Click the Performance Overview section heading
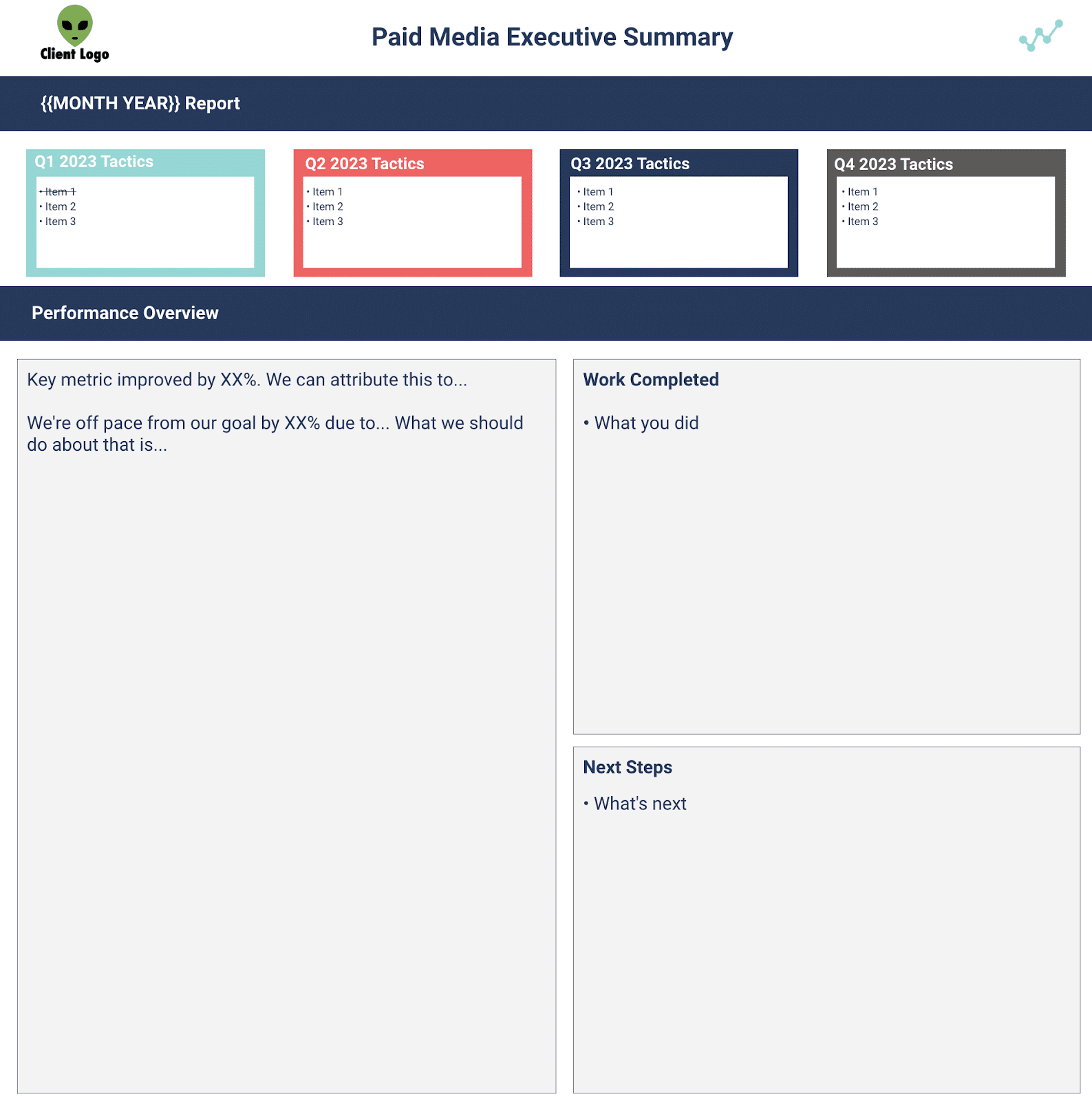The width and height of the screenshot is (1092, 1101). [x=125, y=313]
